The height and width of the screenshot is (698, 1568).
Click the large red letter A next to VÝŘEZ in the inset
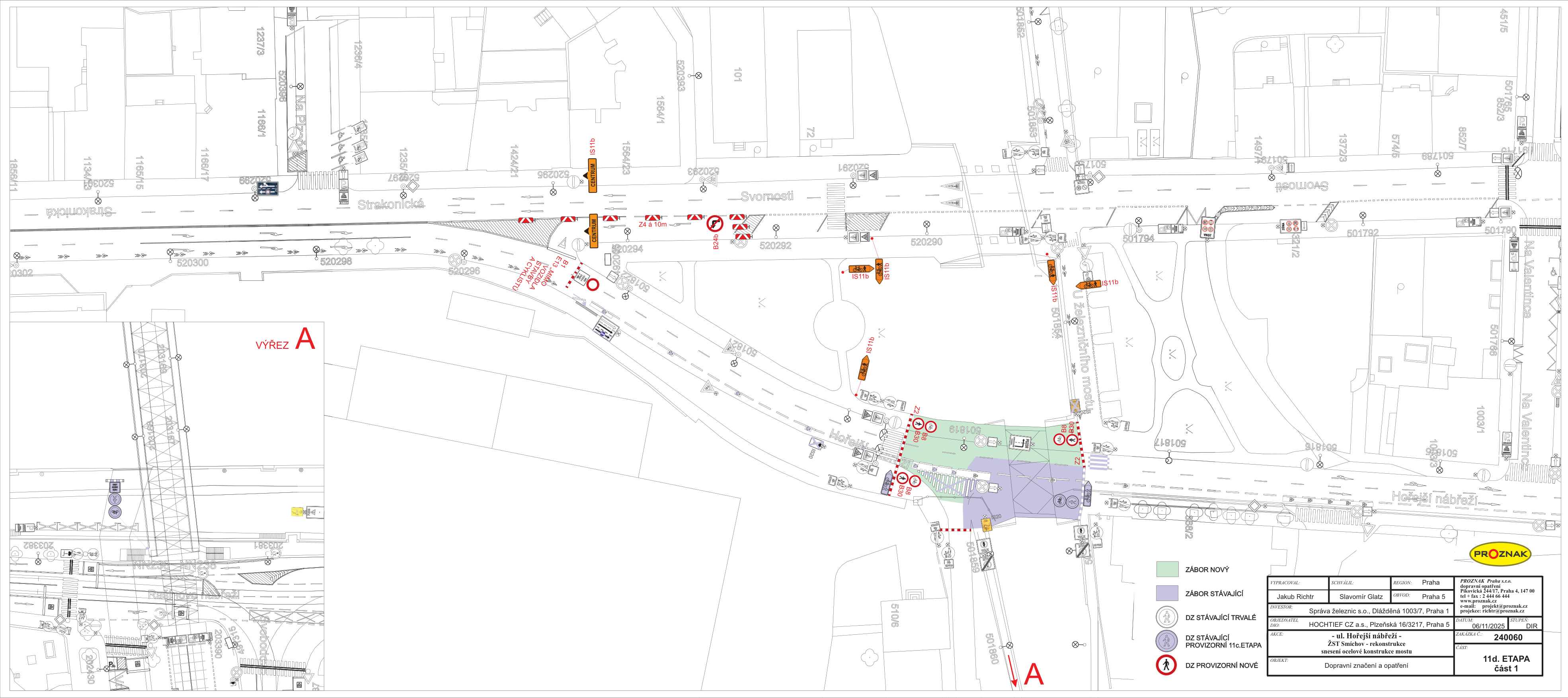tap(305, 339)
